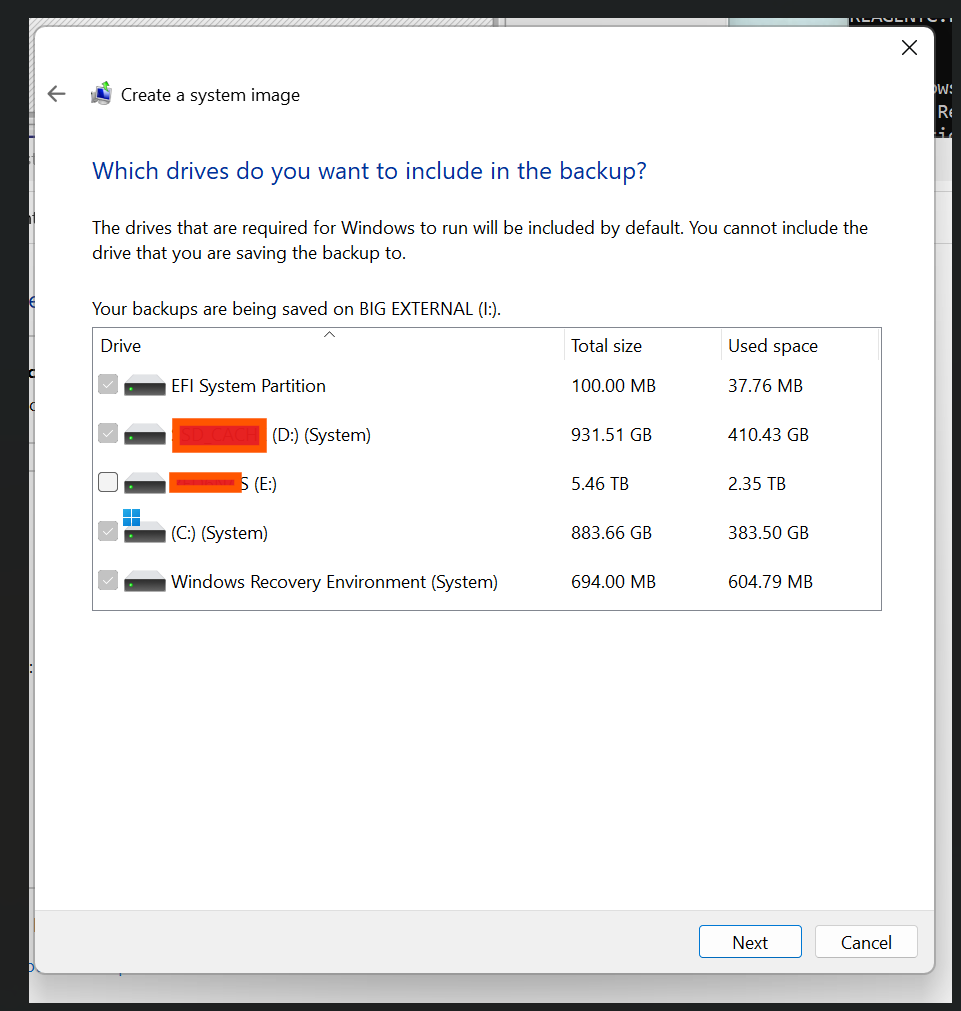Image resolution: width=961 pixels, height=1011 pixels.
Task: Click the E: drive icon
Action: 145,483
